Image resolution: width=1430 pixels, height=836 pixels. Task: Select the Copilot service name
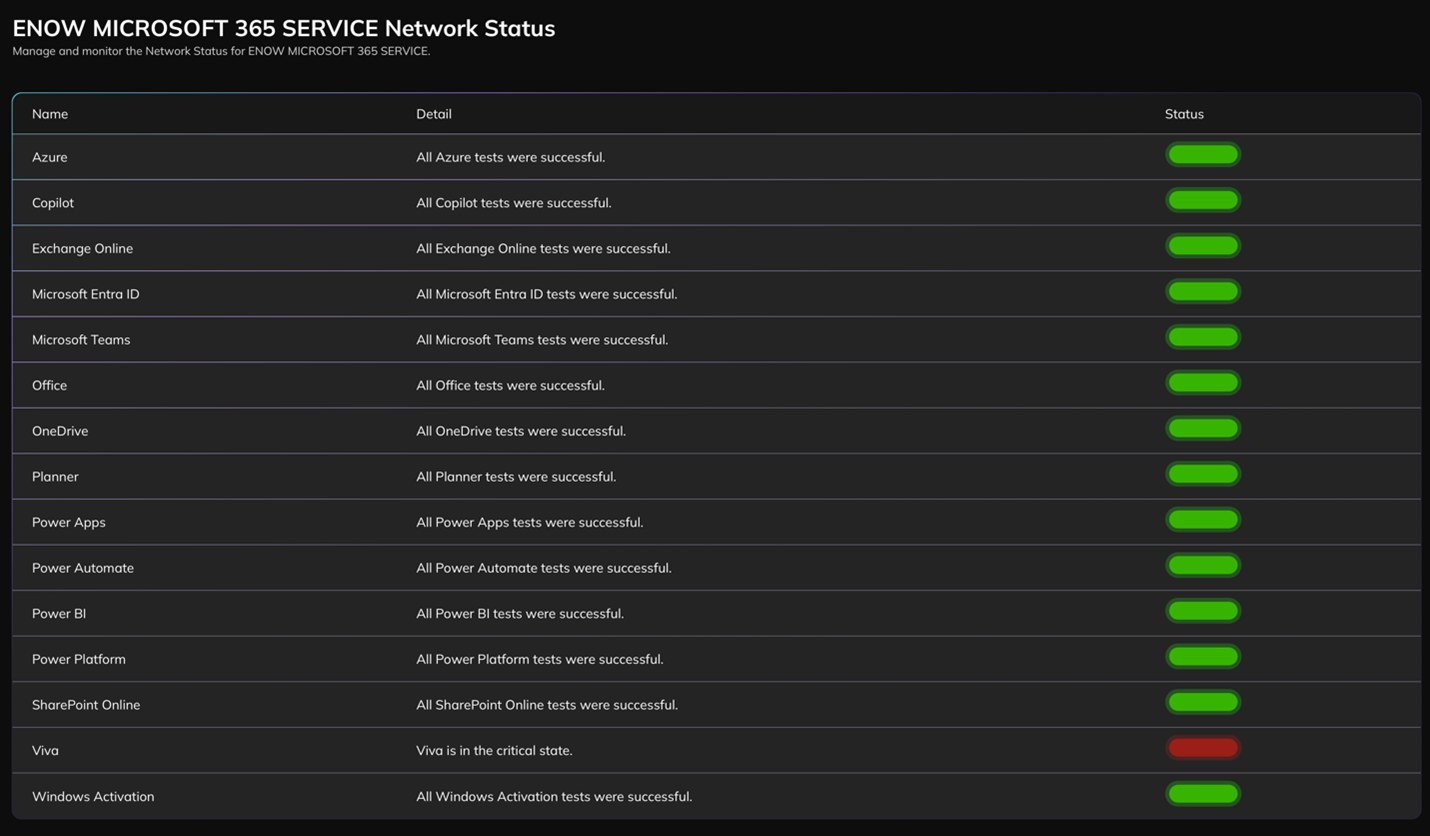click(x=53, y=203)
